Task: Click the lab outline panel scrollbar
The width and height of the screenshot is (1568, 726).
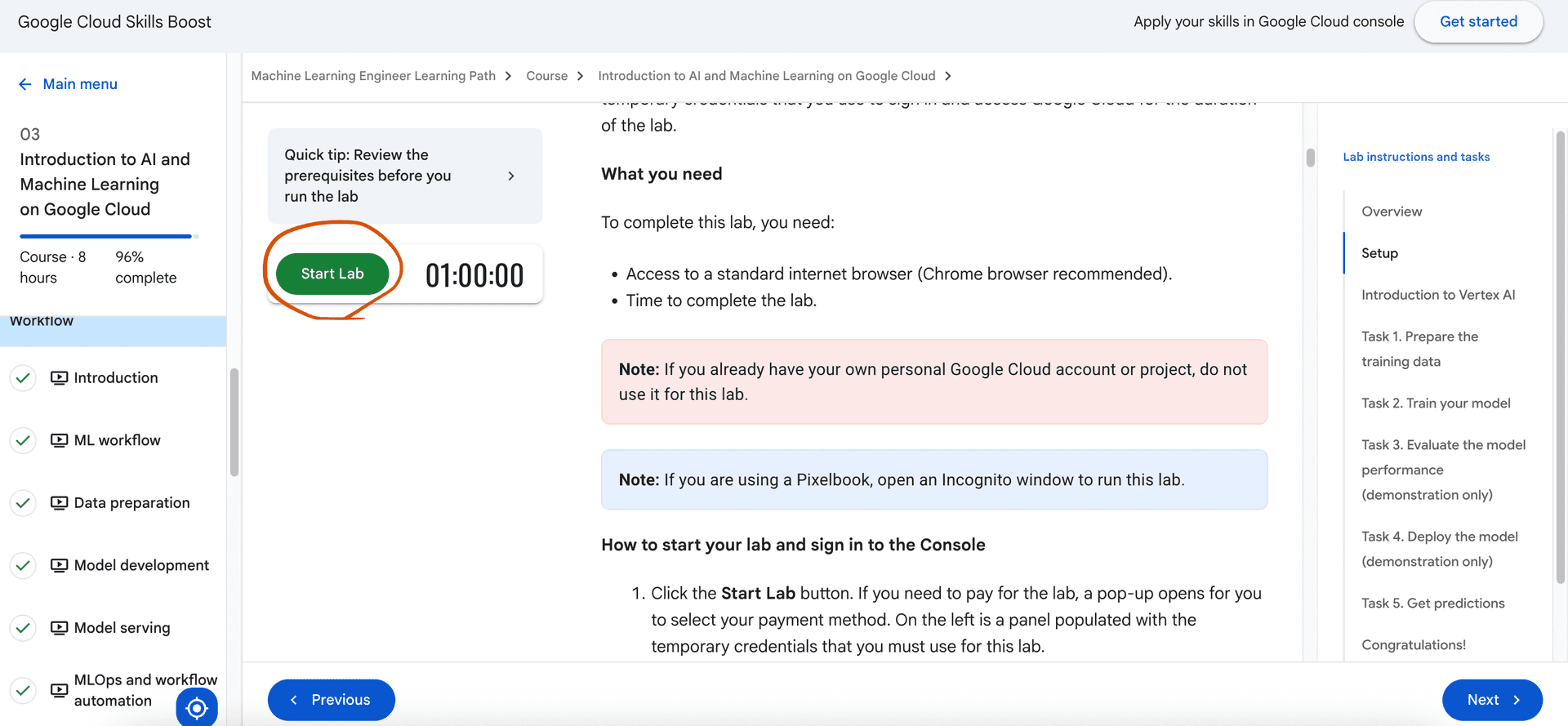Action: pos(1561,358)
